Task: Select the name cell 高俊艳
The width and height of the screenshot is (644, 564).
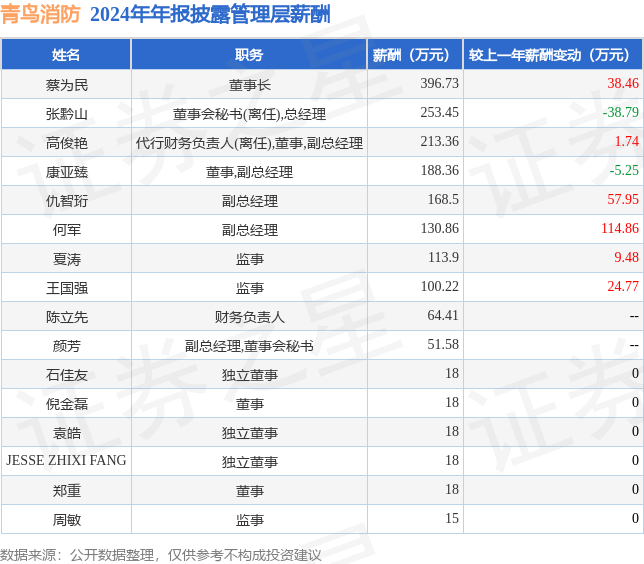Action: [x=67, y=143]
